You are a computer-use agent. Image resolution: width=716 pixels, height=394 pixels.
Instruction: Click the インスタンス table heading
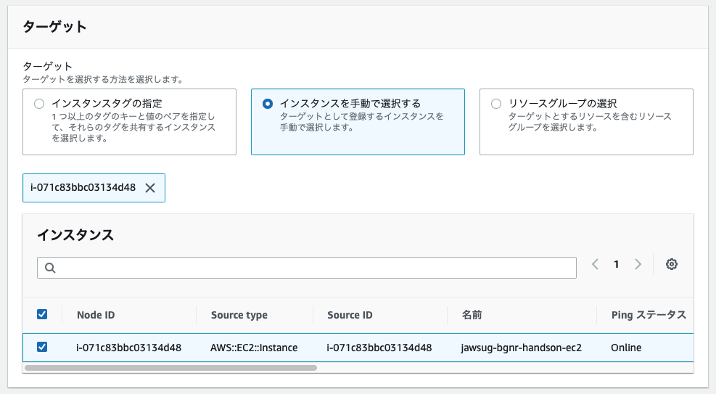(75, 235)
